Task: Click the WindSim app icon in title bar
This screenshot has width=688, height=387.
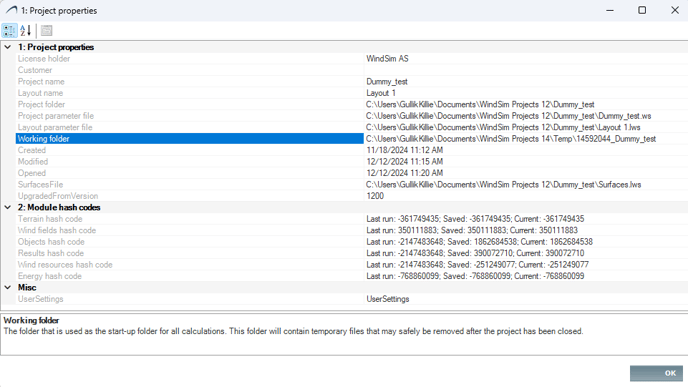Action: click(11, 10)
